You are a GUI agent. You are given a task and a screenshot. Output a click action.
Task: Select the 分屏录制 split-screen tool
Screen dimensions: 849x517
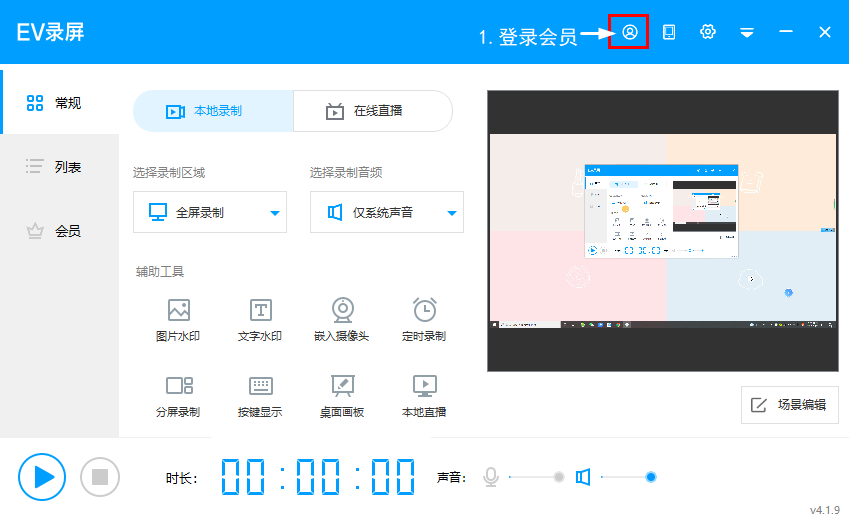pos(178,396)
